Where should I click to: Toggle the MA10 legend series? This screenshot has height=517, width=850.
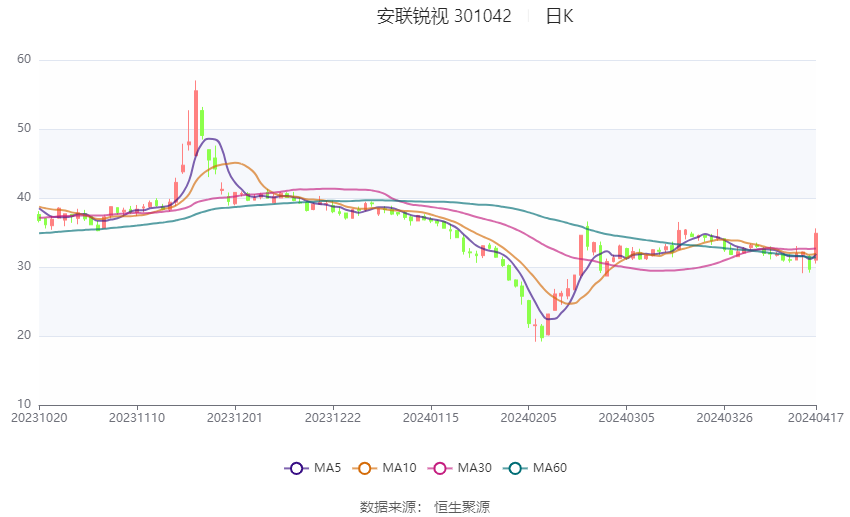click(384, 468)
